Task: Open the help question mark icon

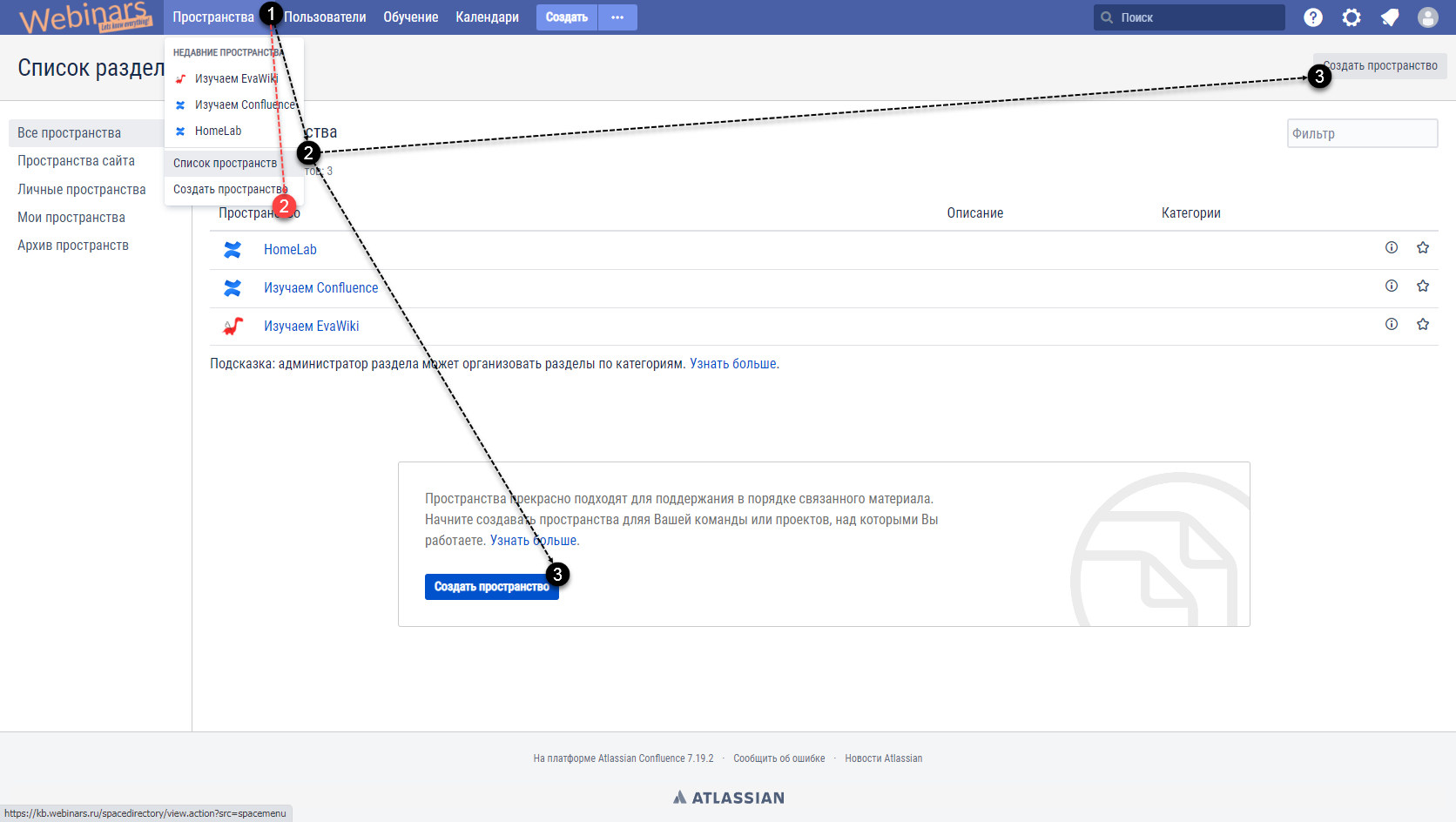Action: (x=1313, y=17)
